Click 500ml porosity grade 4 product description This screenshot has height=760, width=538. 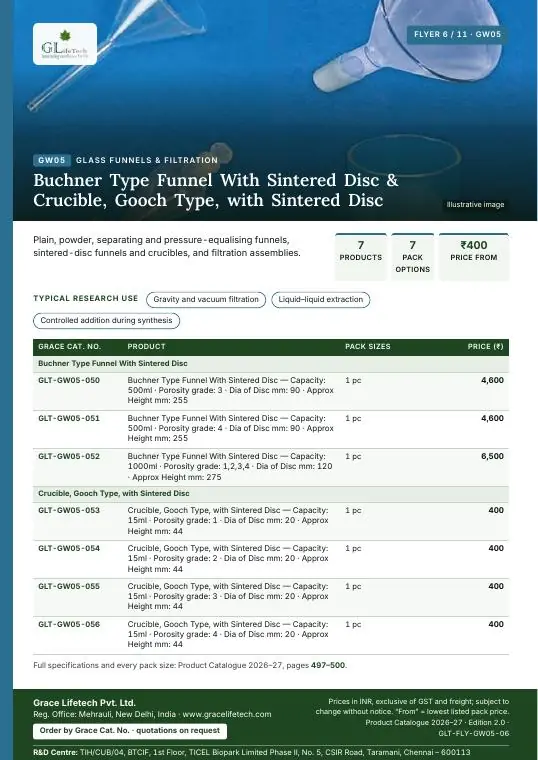(231, 428)
